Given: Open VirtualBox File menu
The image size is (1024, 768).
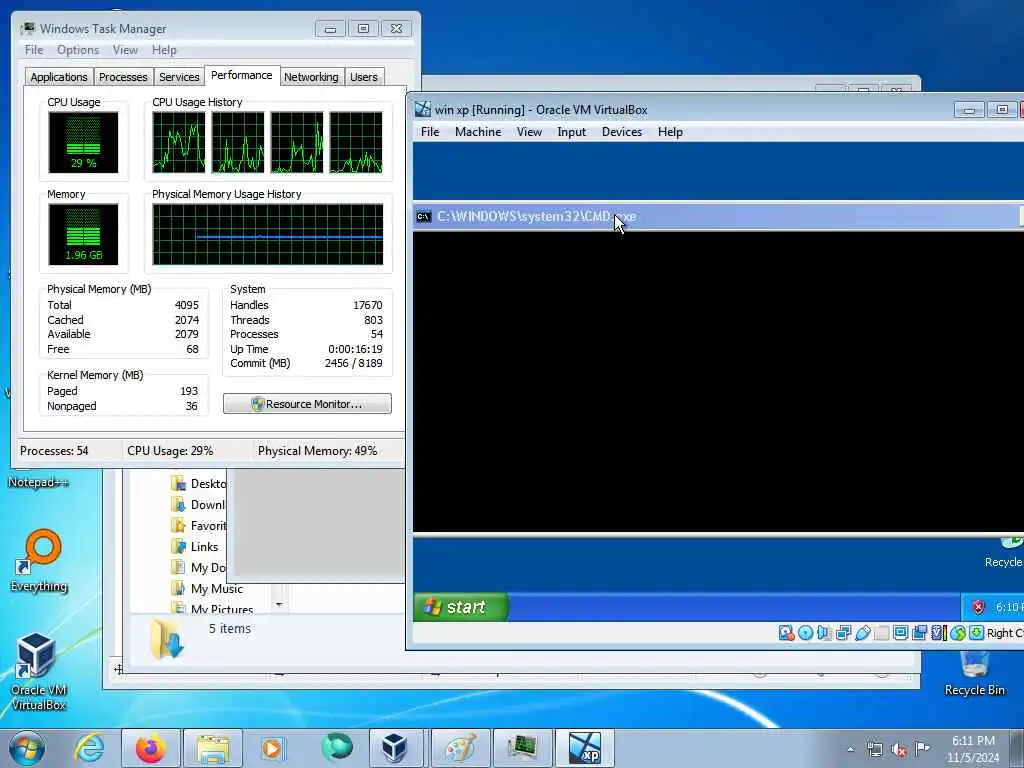Looking at the screenshot, I should tap(430, 132).
